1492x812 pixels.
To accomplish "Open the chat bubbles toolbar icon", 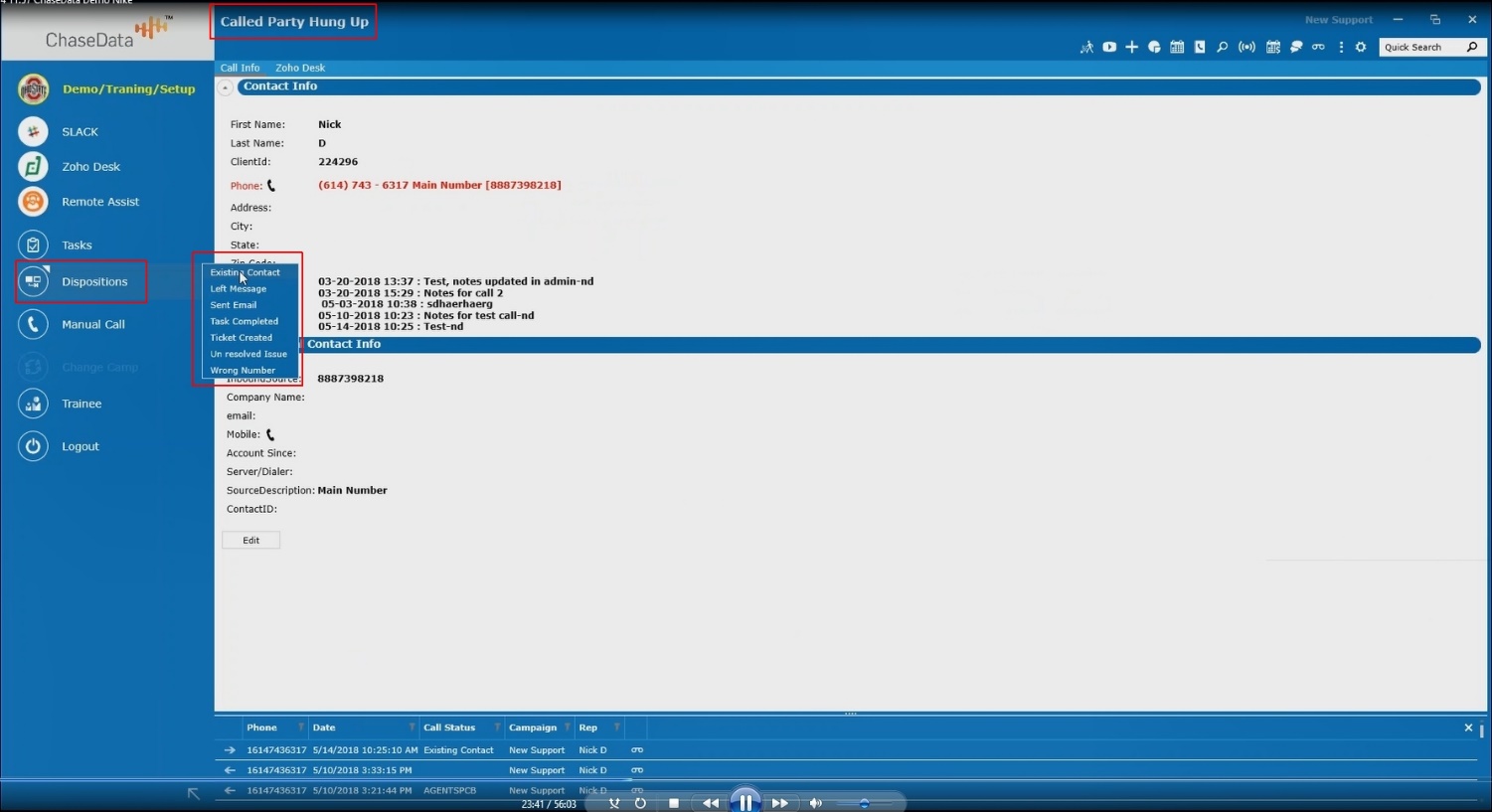I will click(x=1296, y=47).
